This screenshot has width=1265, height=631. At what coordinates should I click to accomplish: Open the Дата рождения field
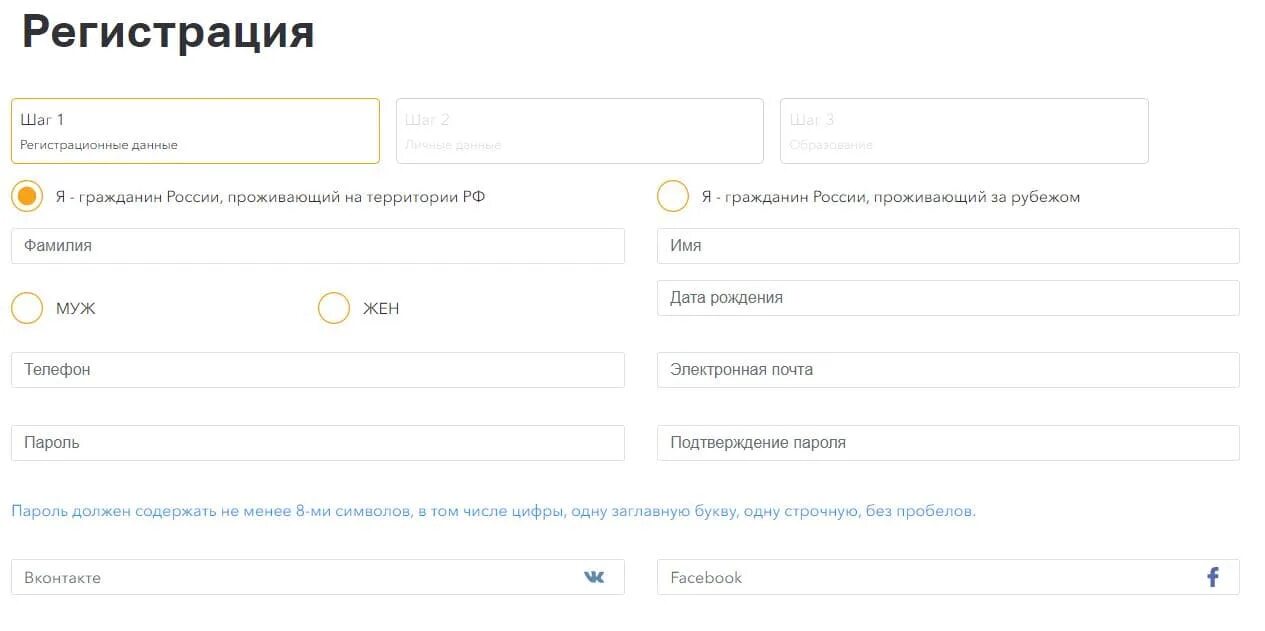[948, 298]
